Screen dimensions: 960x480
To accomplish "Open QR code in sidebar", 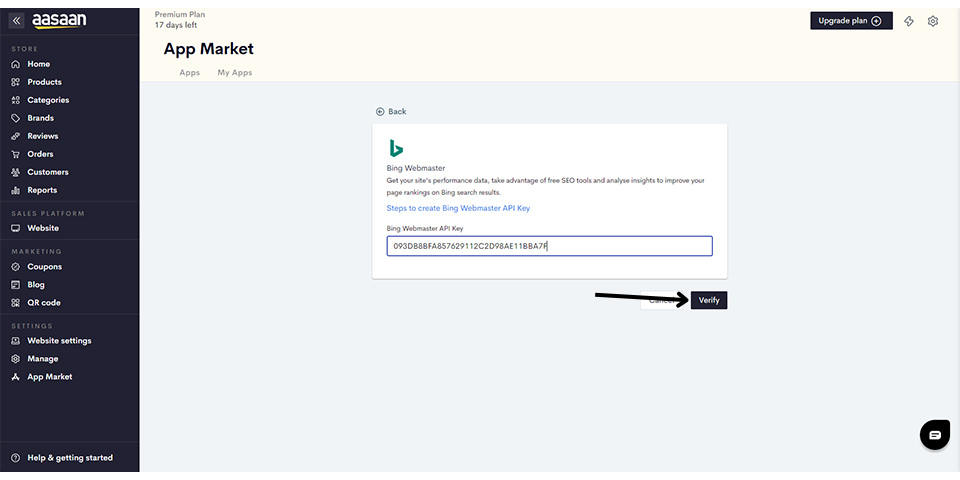I will [43, 303].
